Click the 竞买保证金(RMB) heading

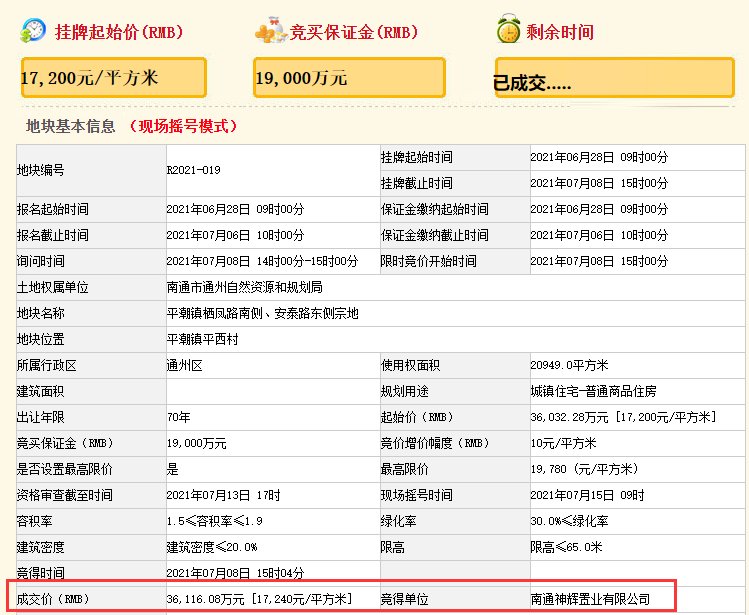pyautogui.click(x=353, y=32)
